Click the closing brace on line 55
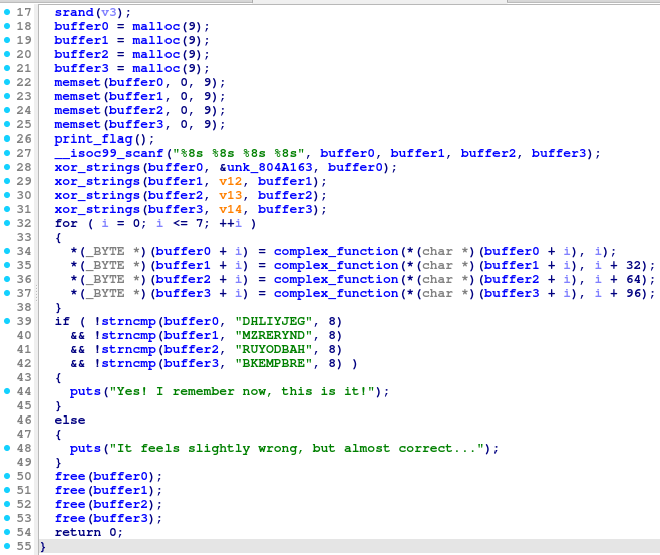Viewport: 660px width, 555px height. pyautogui.click(x=43, y=546)
